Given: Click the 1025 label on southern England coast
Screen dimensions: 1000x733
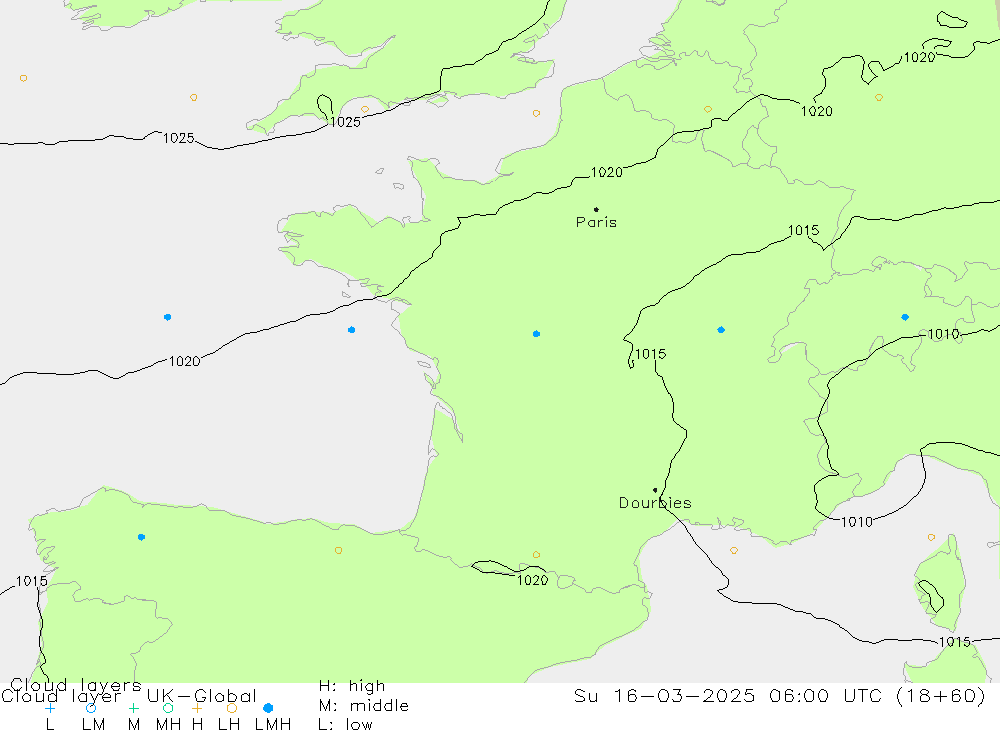Looking at the screenshot, I should click(x=345, y=122).
